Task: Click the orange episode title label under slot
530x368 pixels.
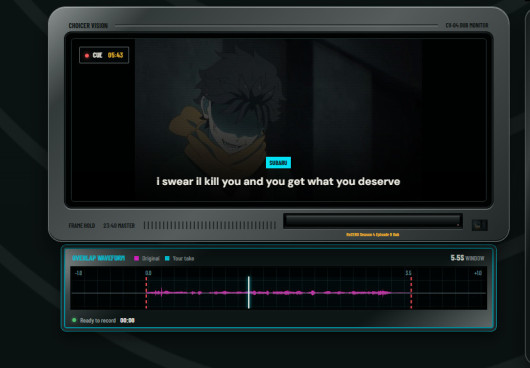Action: tap(373, 234)
